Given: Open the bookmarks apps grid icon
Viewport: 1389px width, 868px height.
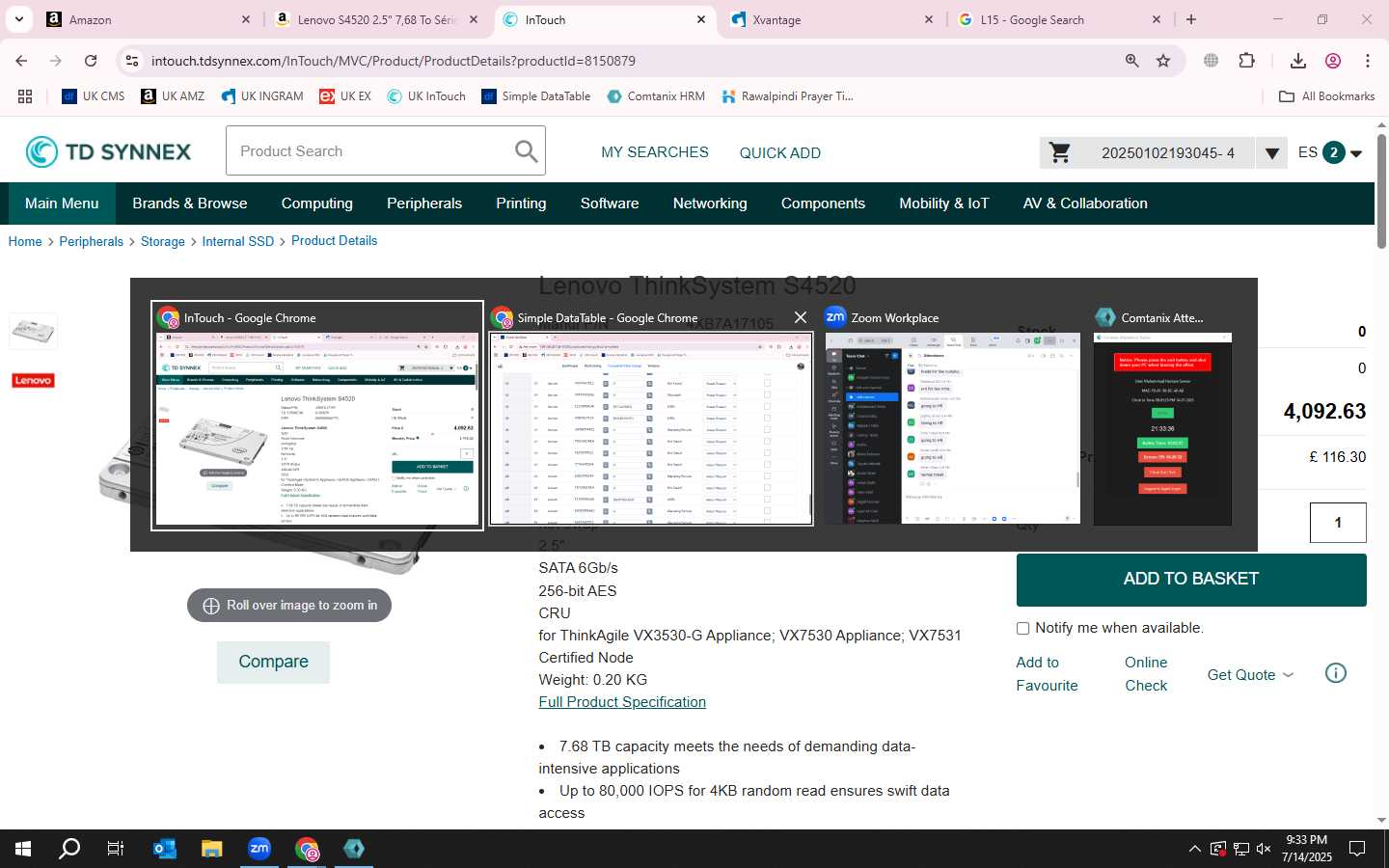Looking at the screenshot, I should coord(25,96).
